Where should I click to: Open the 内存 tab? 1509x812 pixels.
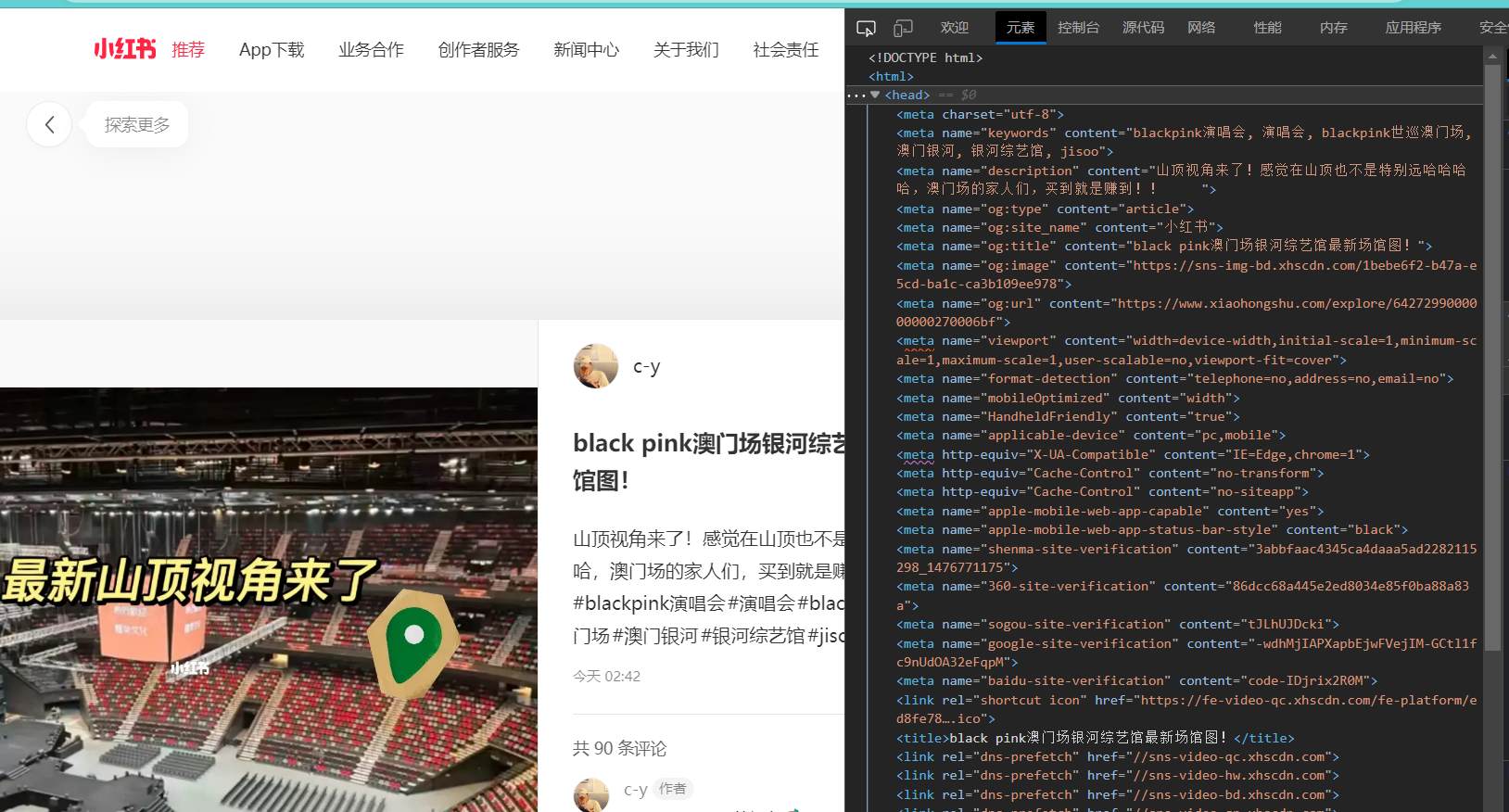click(1334, 28)
